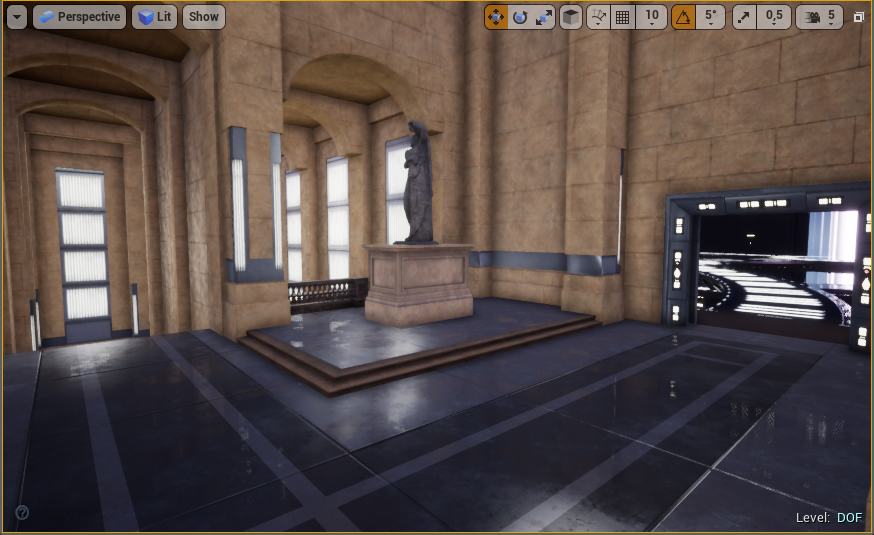The image size is (874, 535).
Task: Open the Lit view mode menu
Action: point(154,17)
